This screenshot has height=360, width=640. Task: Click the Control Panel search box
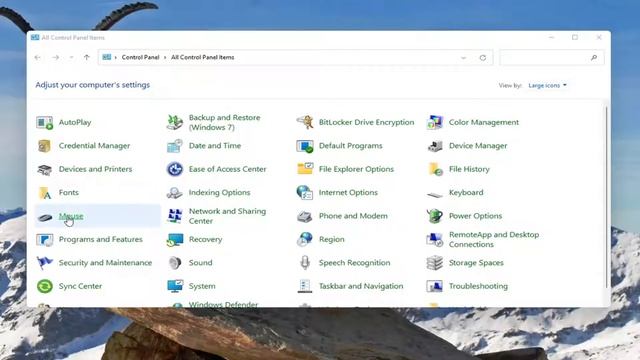click(552, 58)
